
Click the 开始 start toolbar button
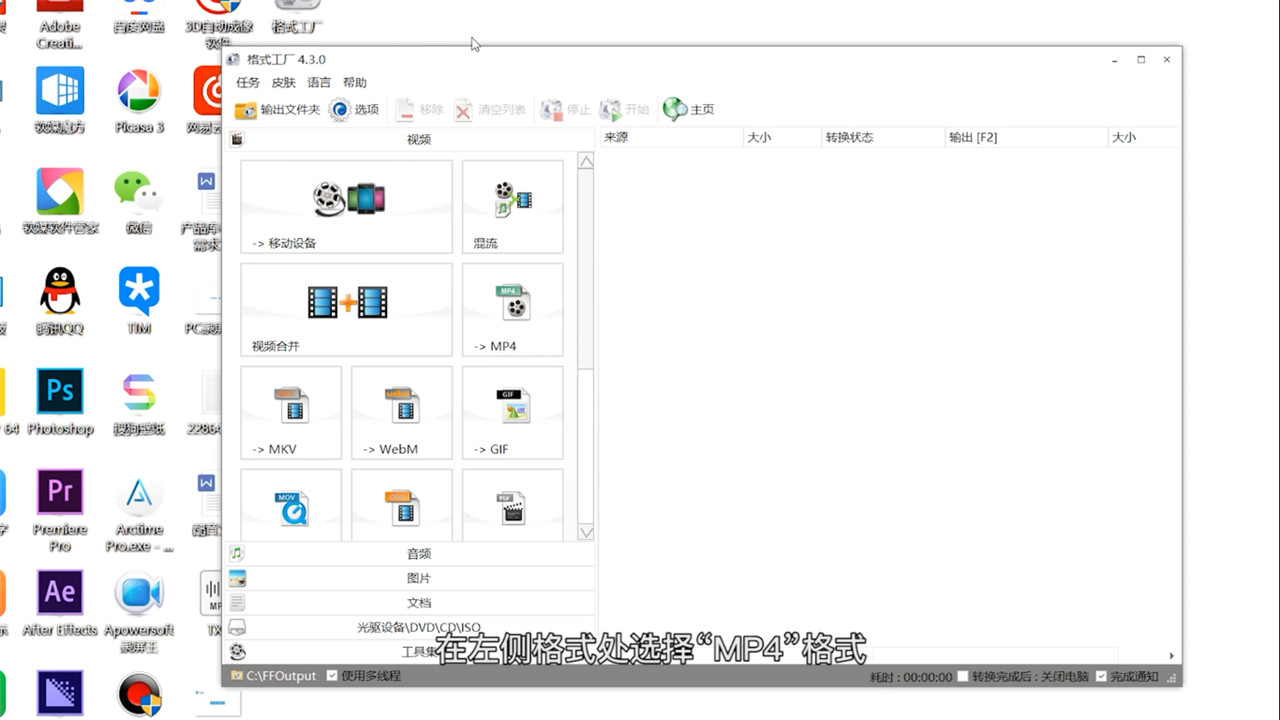click(624, 110)
